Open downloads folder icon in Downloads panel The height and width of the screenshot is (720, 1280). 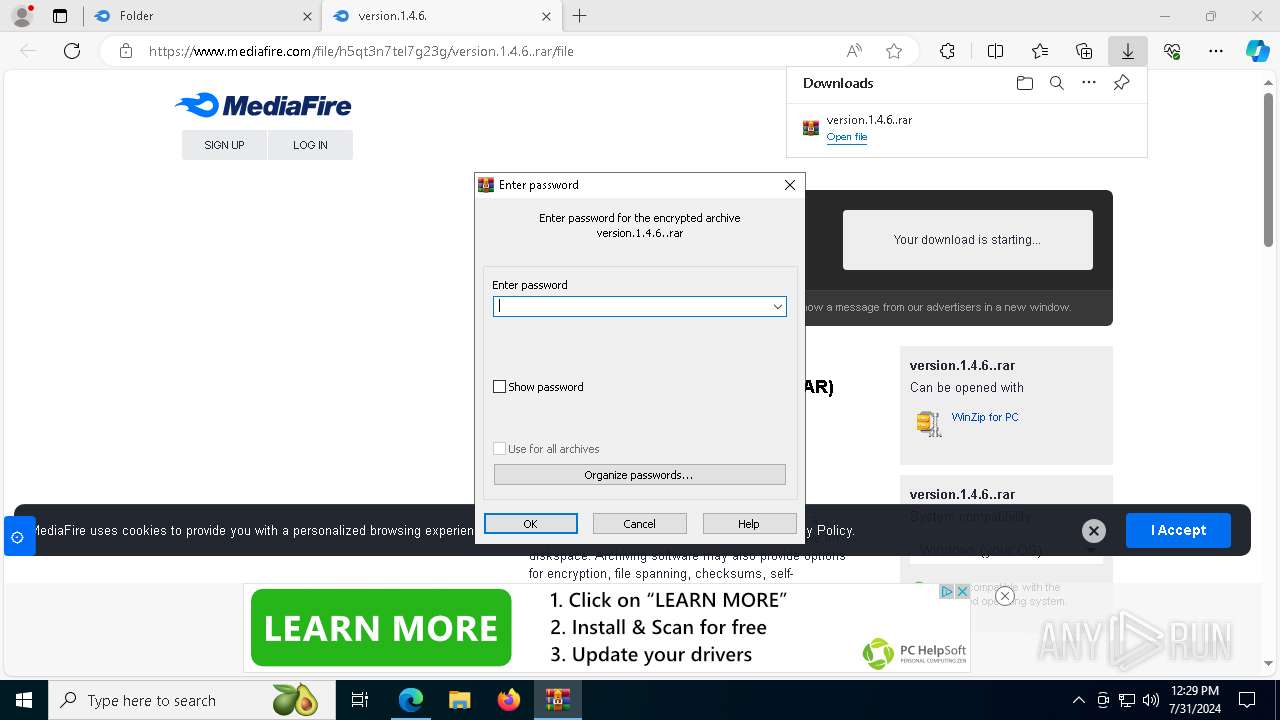[1024, 83]
